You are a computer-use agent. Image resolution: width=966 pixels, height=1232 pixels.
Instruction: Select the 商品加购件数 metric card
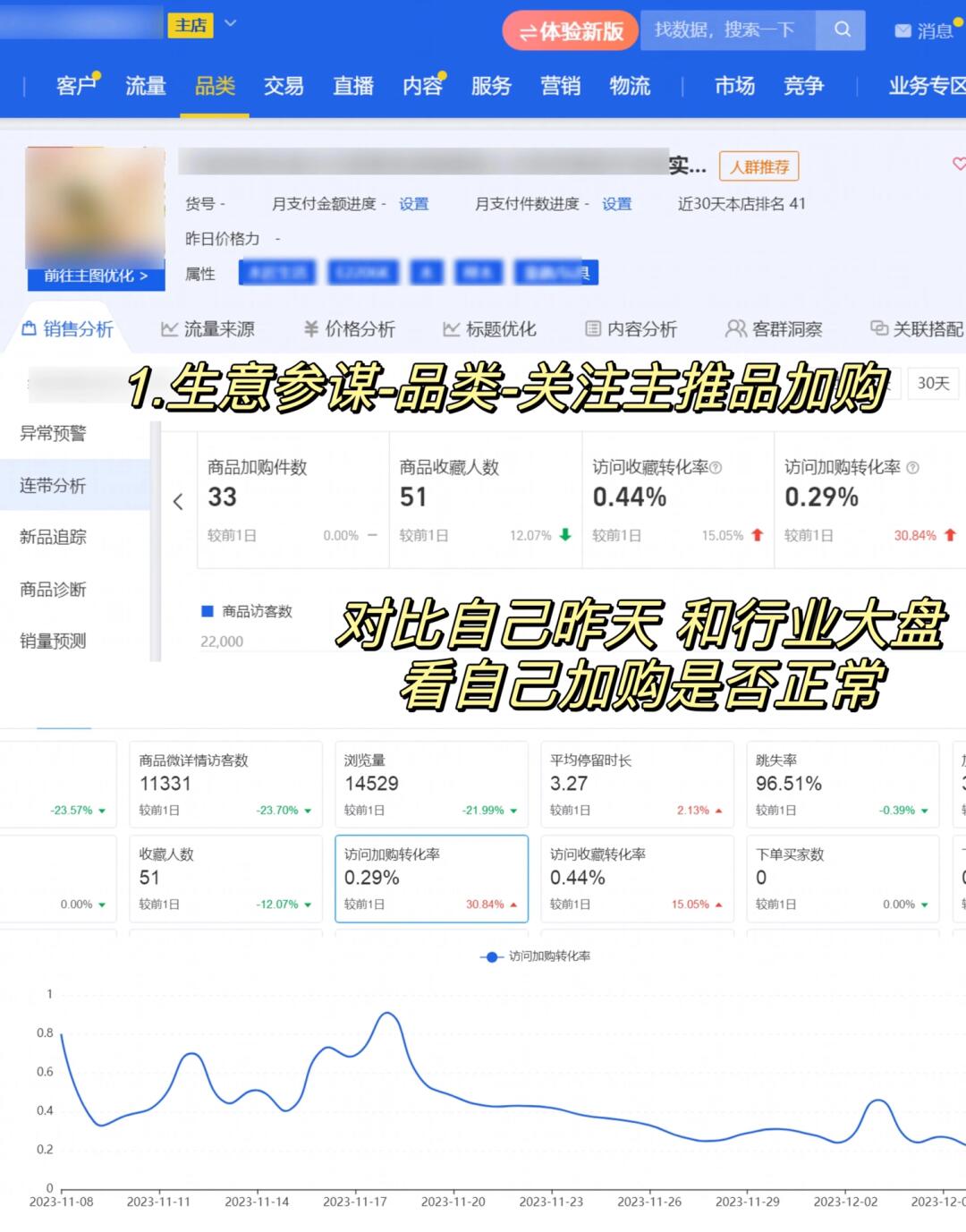tap(293, 500)
